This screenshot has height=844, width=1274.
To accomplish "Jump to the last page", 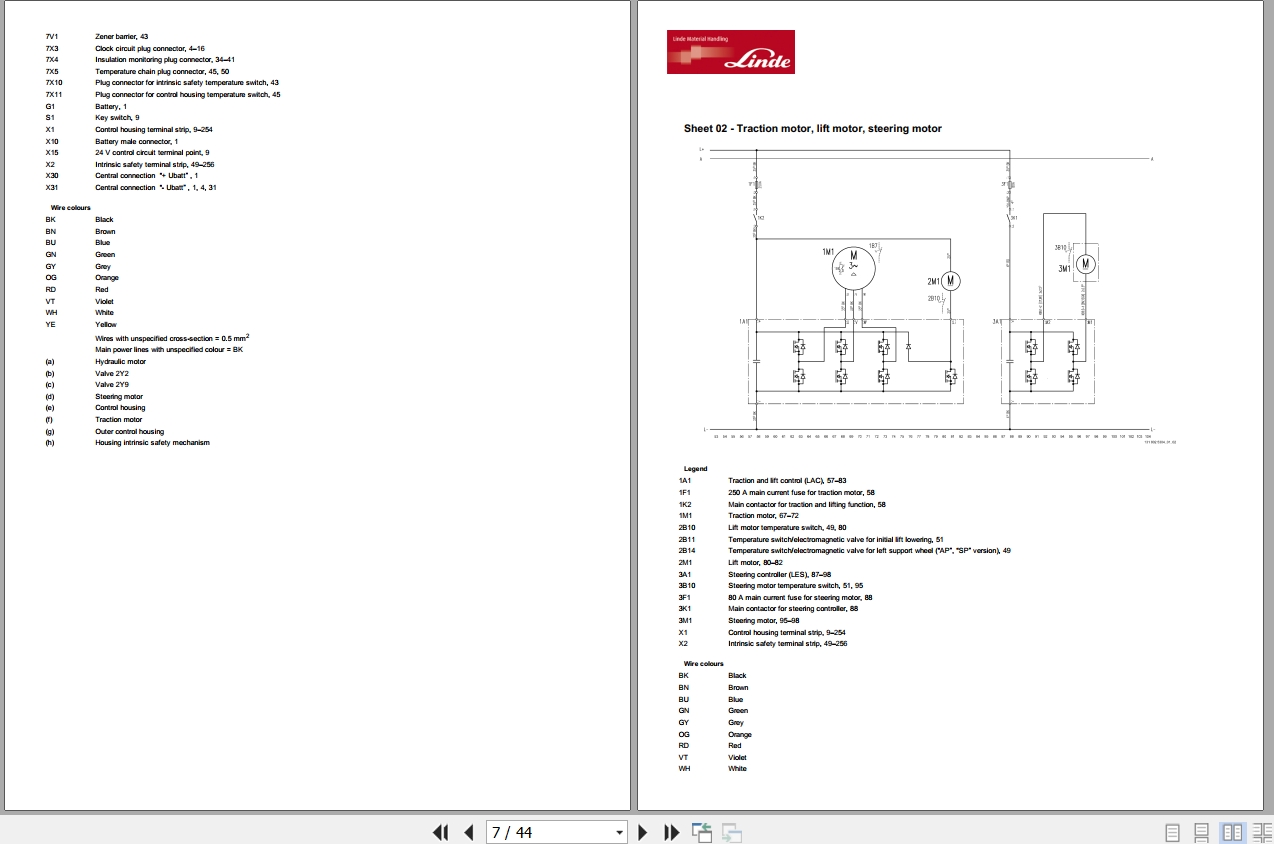I will pos(672,832).
